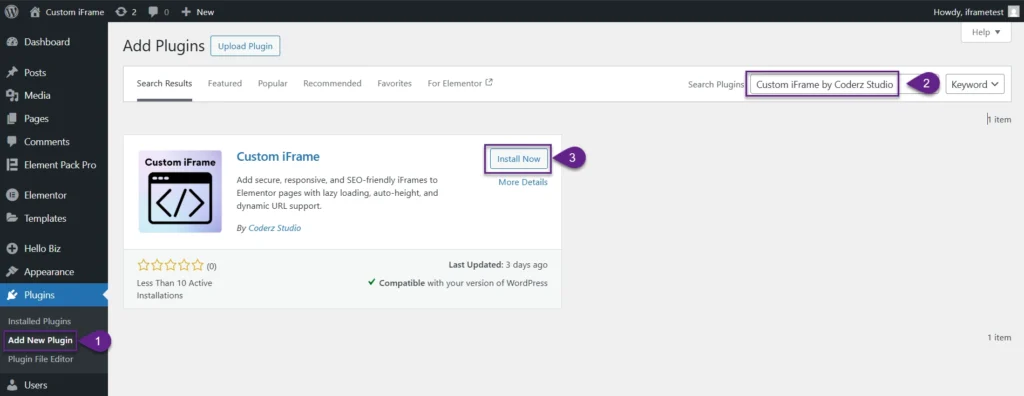1024x396 pixels.
Task: Click Install Now for Custom iFrame
Action: coord(519,159)
